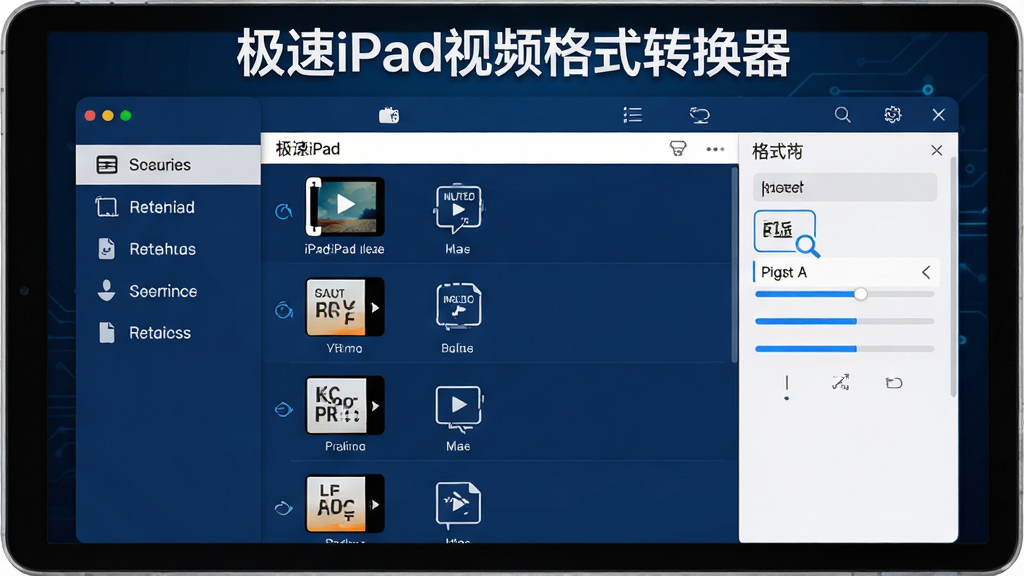Click the Hlae muted video format icon
This screenshot has width=1024, height=576.
coord(458,208)
